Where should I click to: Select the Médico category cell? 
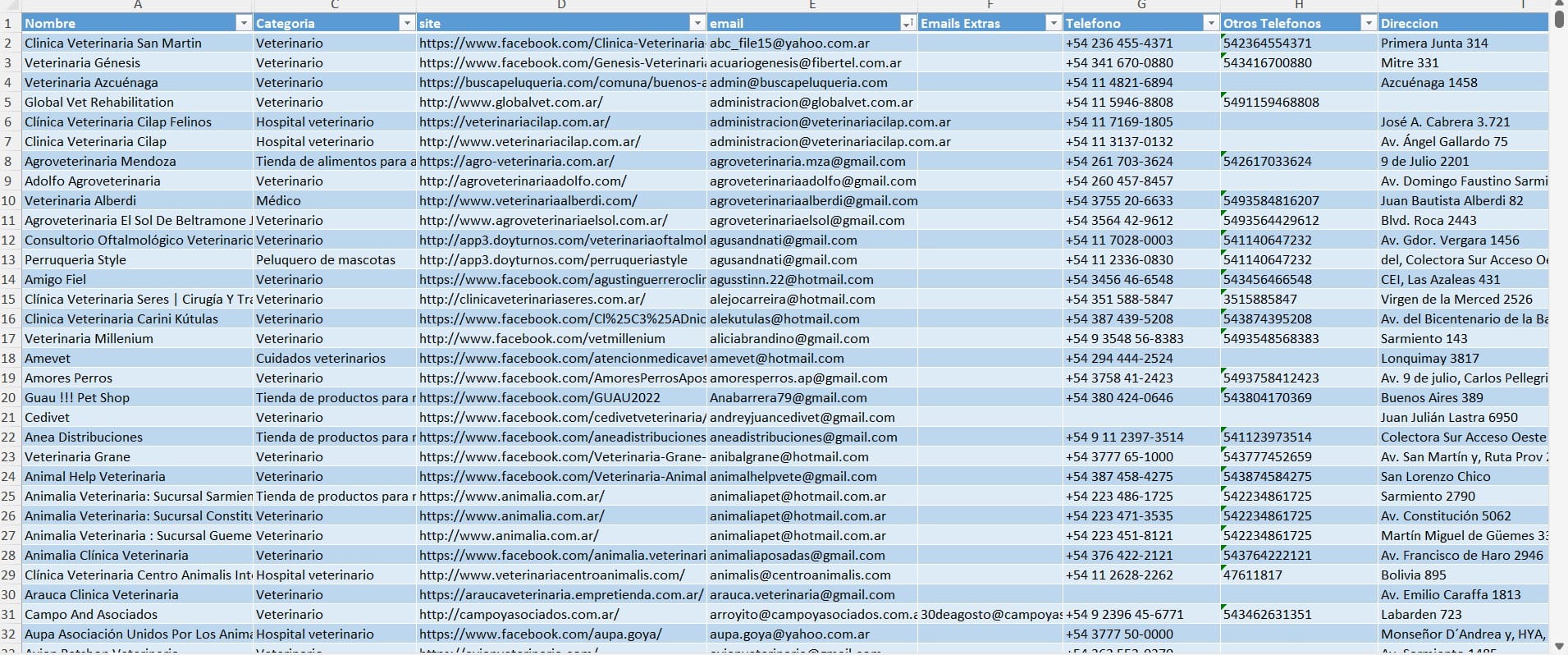pos(335,200)
